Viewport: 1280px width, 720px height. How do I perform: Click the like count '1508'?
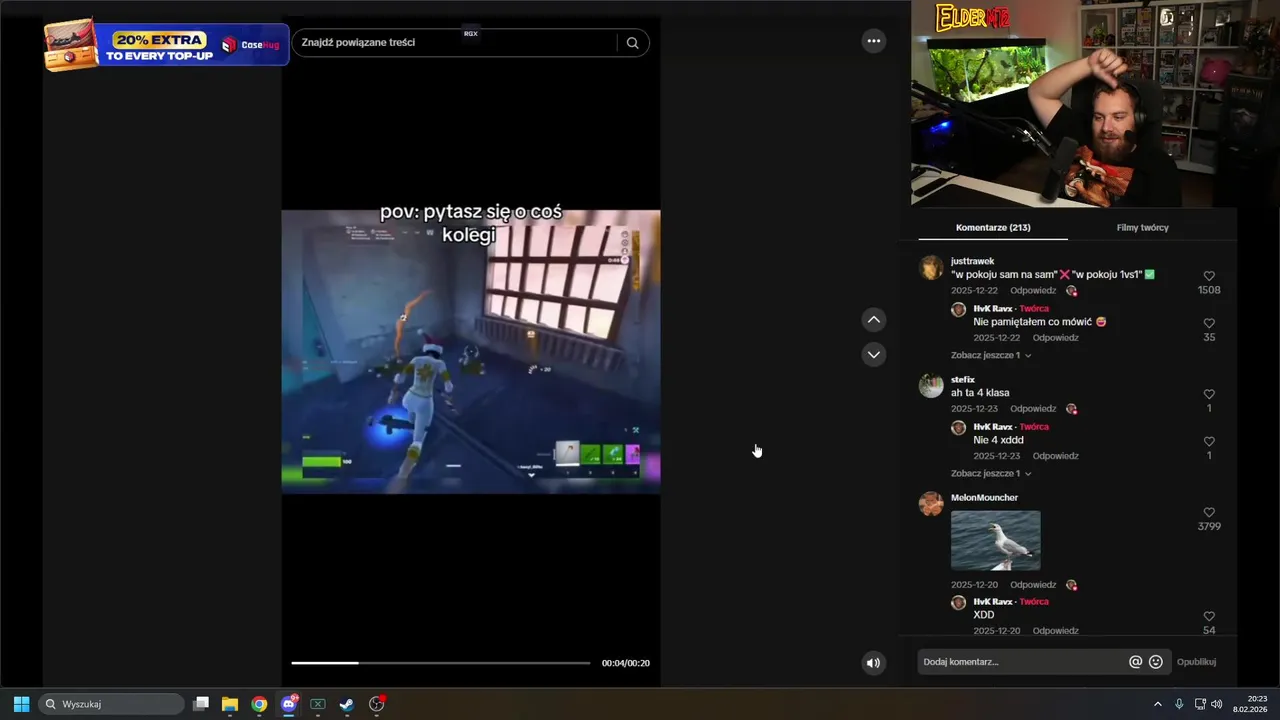tap(1209, 290)
